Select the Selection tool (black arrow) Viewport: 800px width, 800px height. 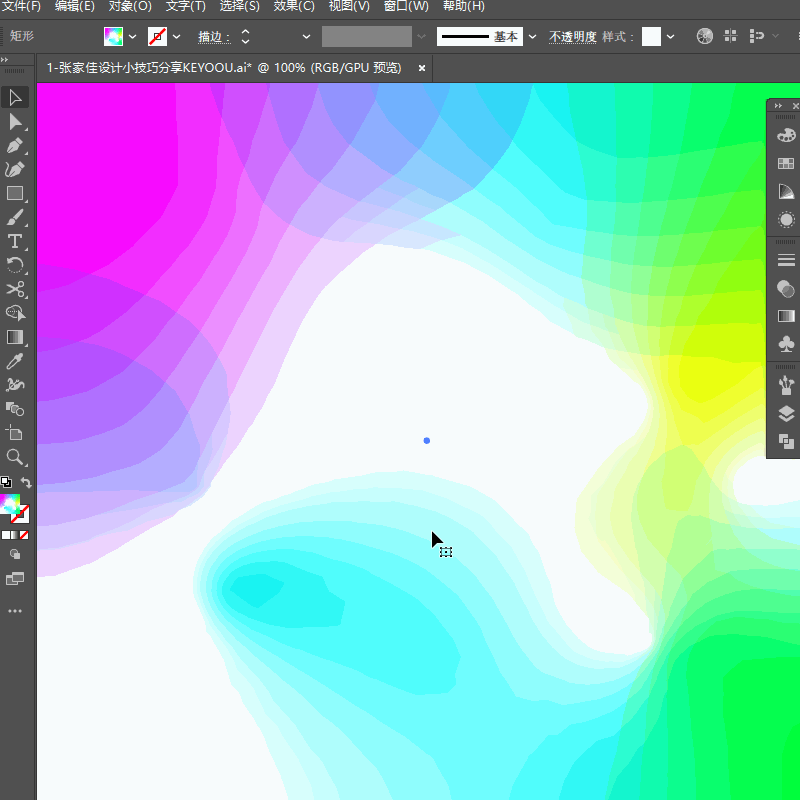pyautogui.click(x=15, y=97)
